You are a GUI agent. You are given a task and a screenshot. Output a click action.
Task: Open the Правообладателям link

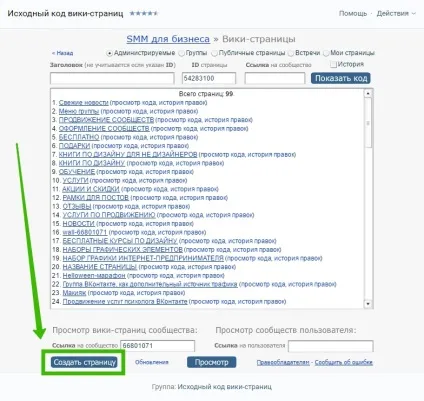tap(283, 362)
